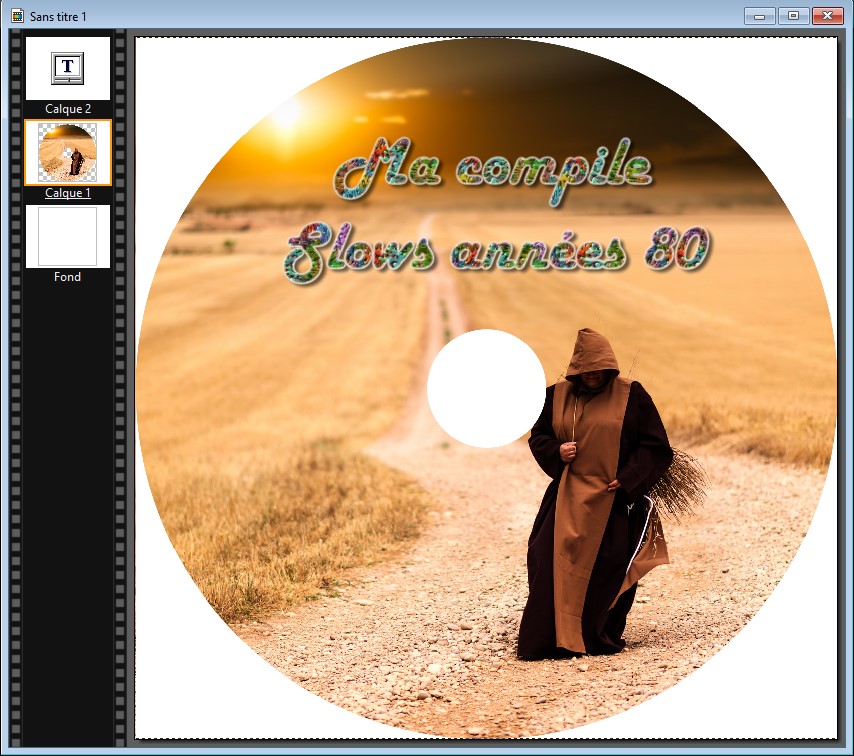Click the hooded monk figure in the image

[x=592, y=500]
